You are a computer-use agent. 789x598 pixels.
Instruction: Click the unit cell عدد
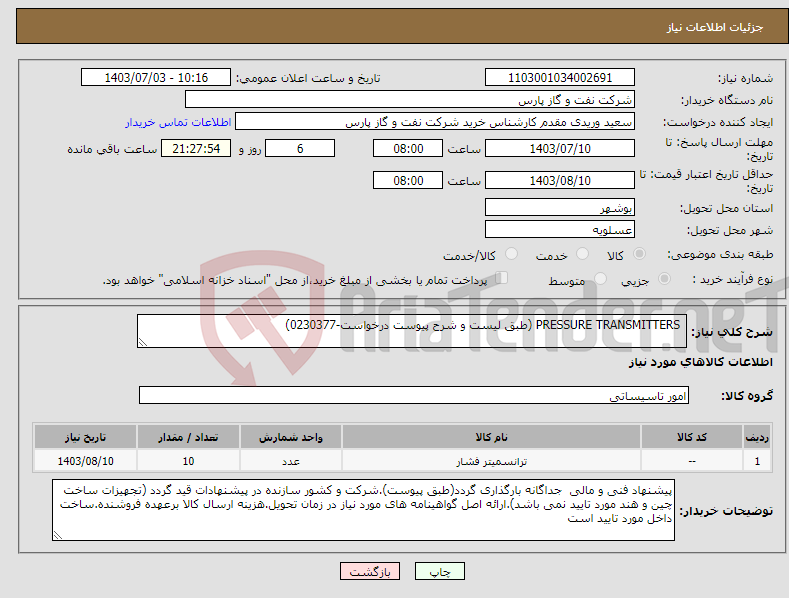[x=291, y=461]
